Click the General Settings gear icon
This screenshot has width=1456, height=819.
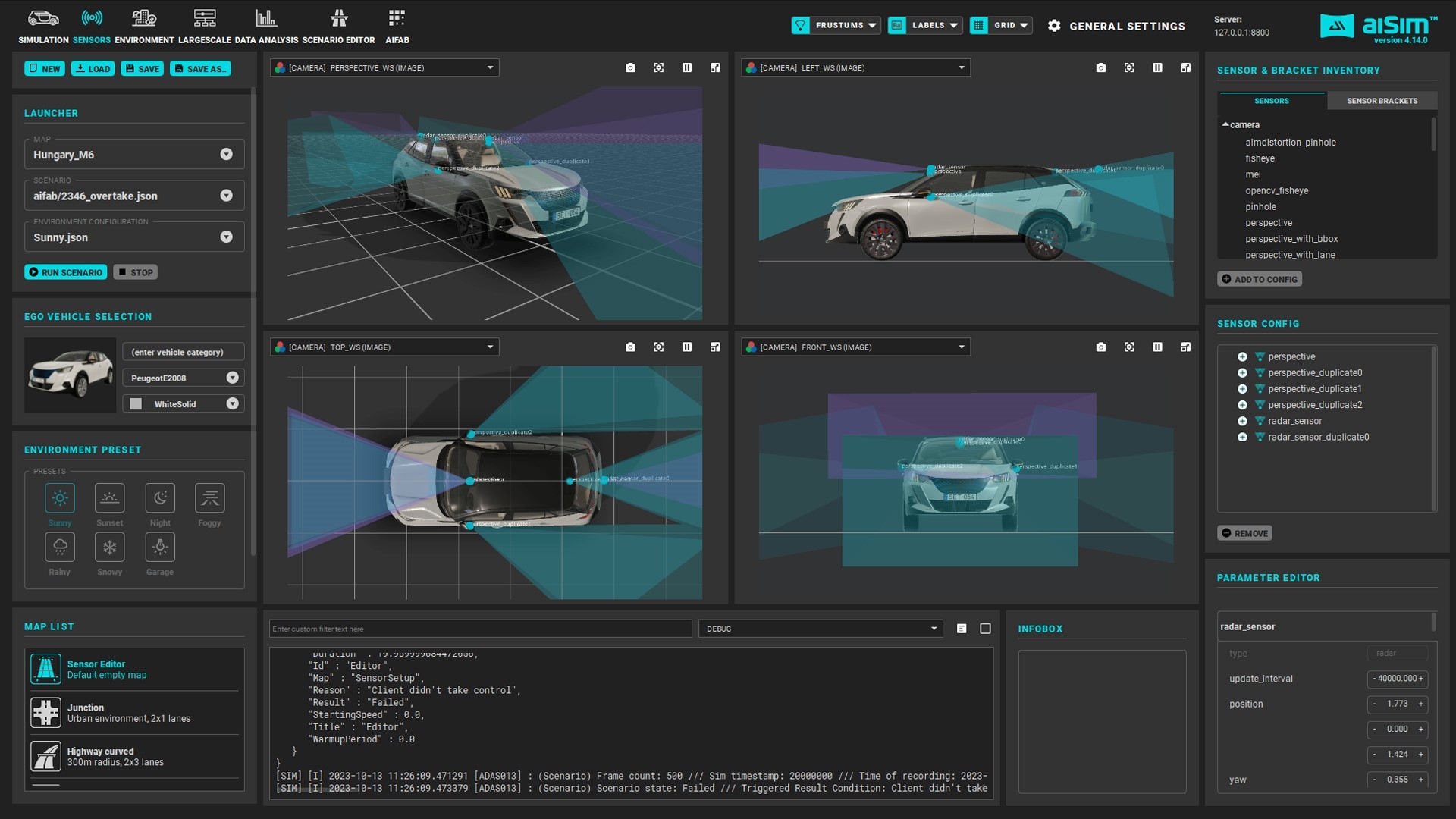tap(1054, 26)
